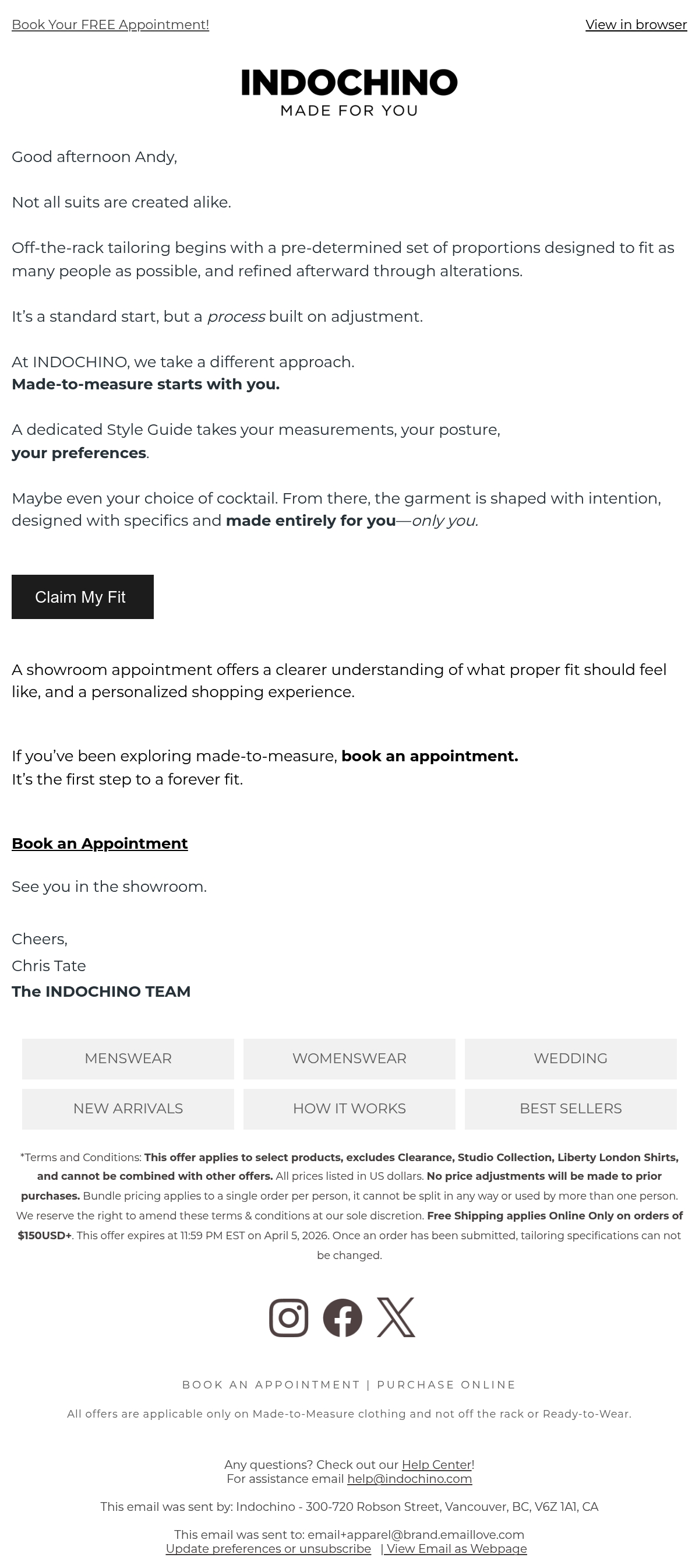This screenshot has width=699, height=1568.
Task: Select the WOMENSWEAR navigation tile
Action: [x=349, y=1059]
